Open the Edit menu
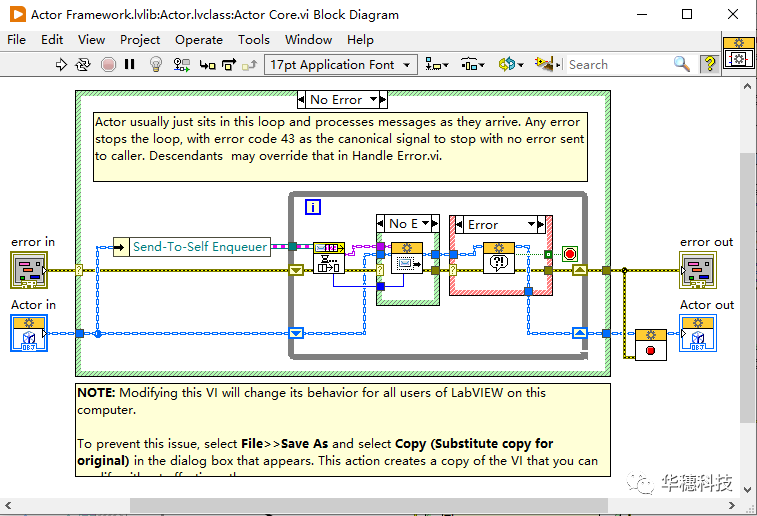This screenshot has width=757, height=516. [x=52, y=40]
